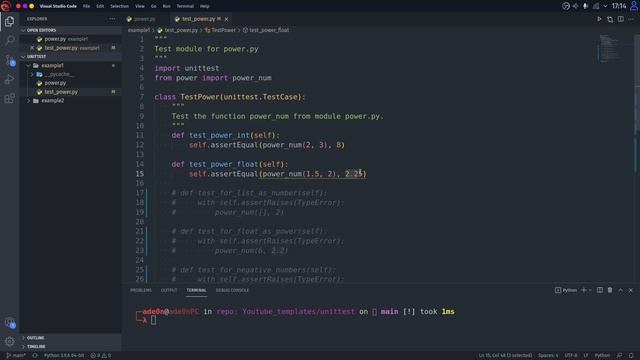The image size is (640, 360).
Task: Select Python interpreter 3.9.6 in status bar
Action: pos(64,356)
